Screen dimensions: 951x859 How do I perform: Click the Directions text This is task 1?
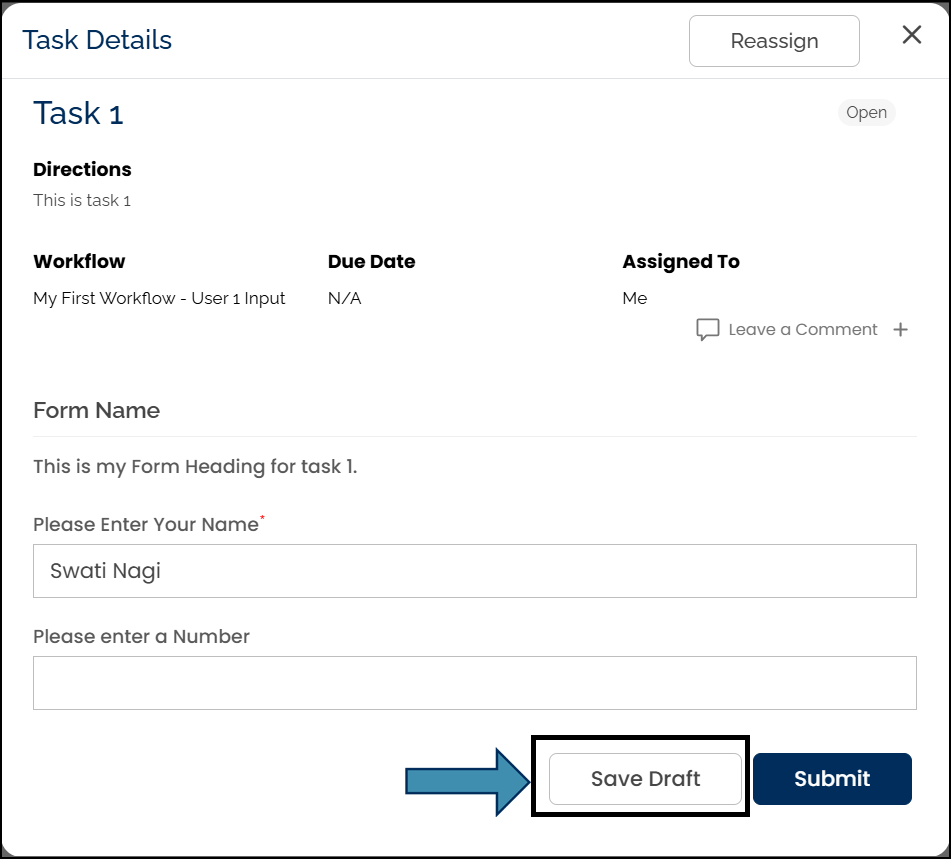pyautogui.click(x=82, y=200)
